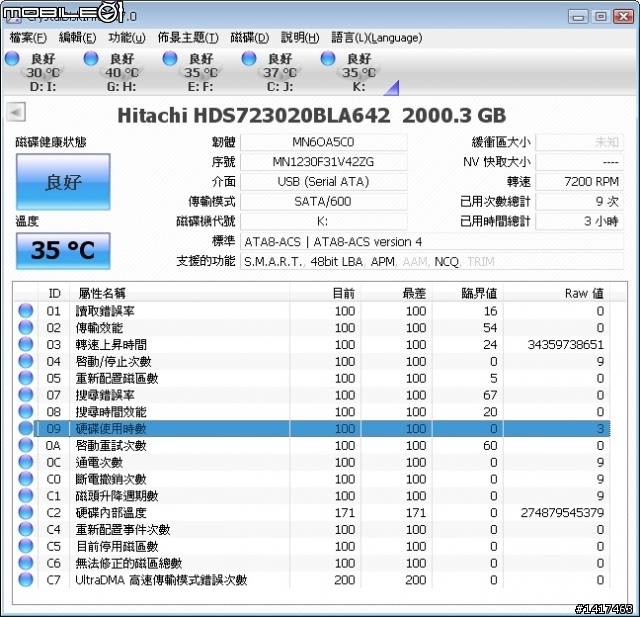Click status orb for attribute C4
Screen dimensions: 640x617
pyautogui.click(x=26, y=529)
